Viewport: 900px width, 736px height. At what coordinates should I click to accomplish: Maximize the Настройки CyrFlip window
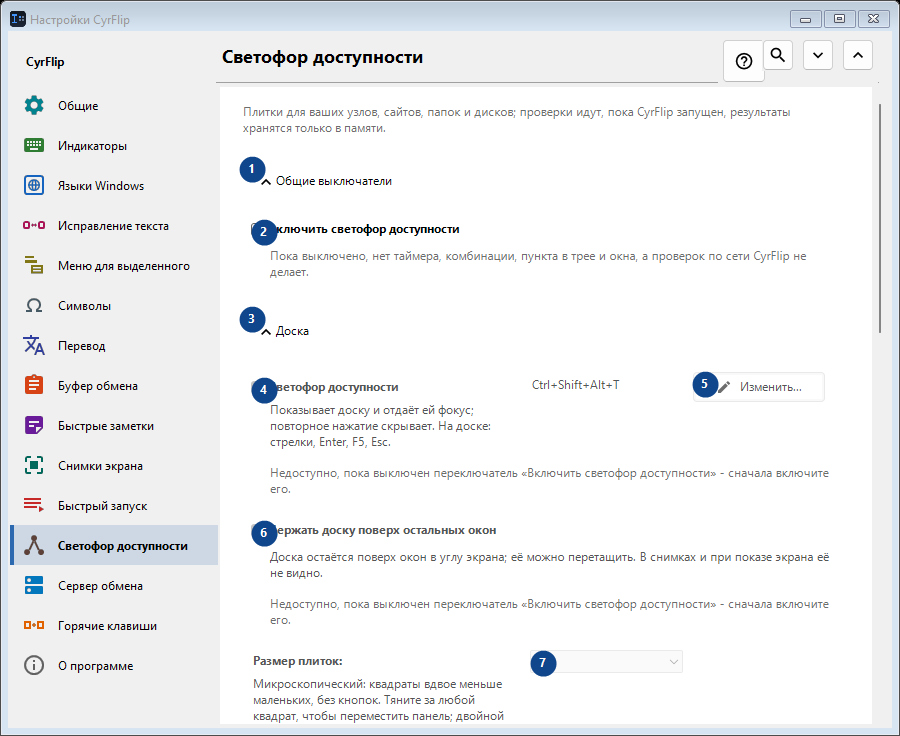coord(839,19)
